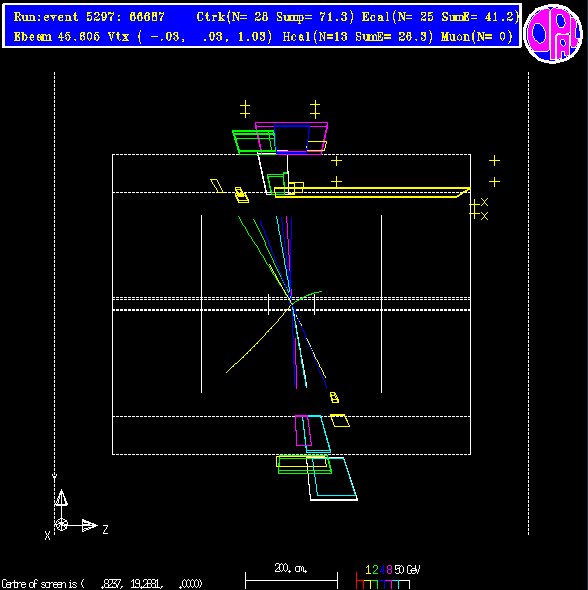Screen dimensions: 588x590
Task: Click the magenta 8 GeV legend label
Action: coord(389,570)
